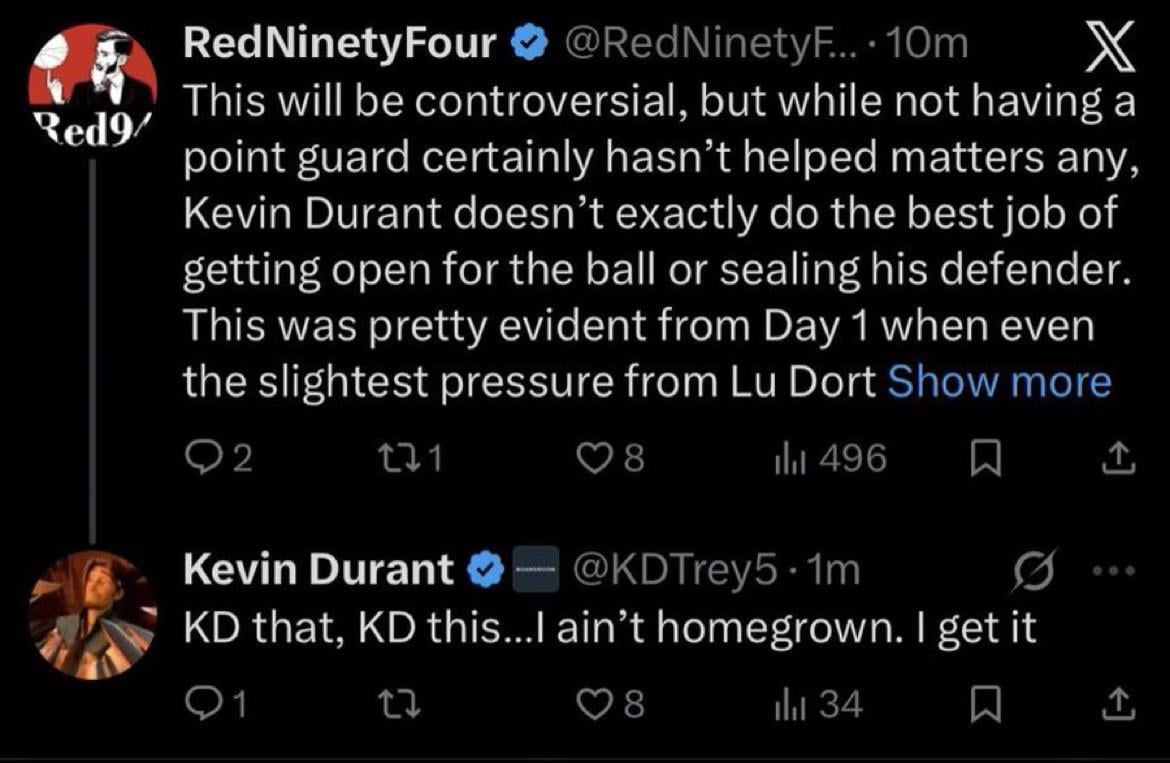This screenshot has height=763, width=1170.
Task: Toggle like on RedNinetyFour's tweet
Action: click(x=594, y=458)
